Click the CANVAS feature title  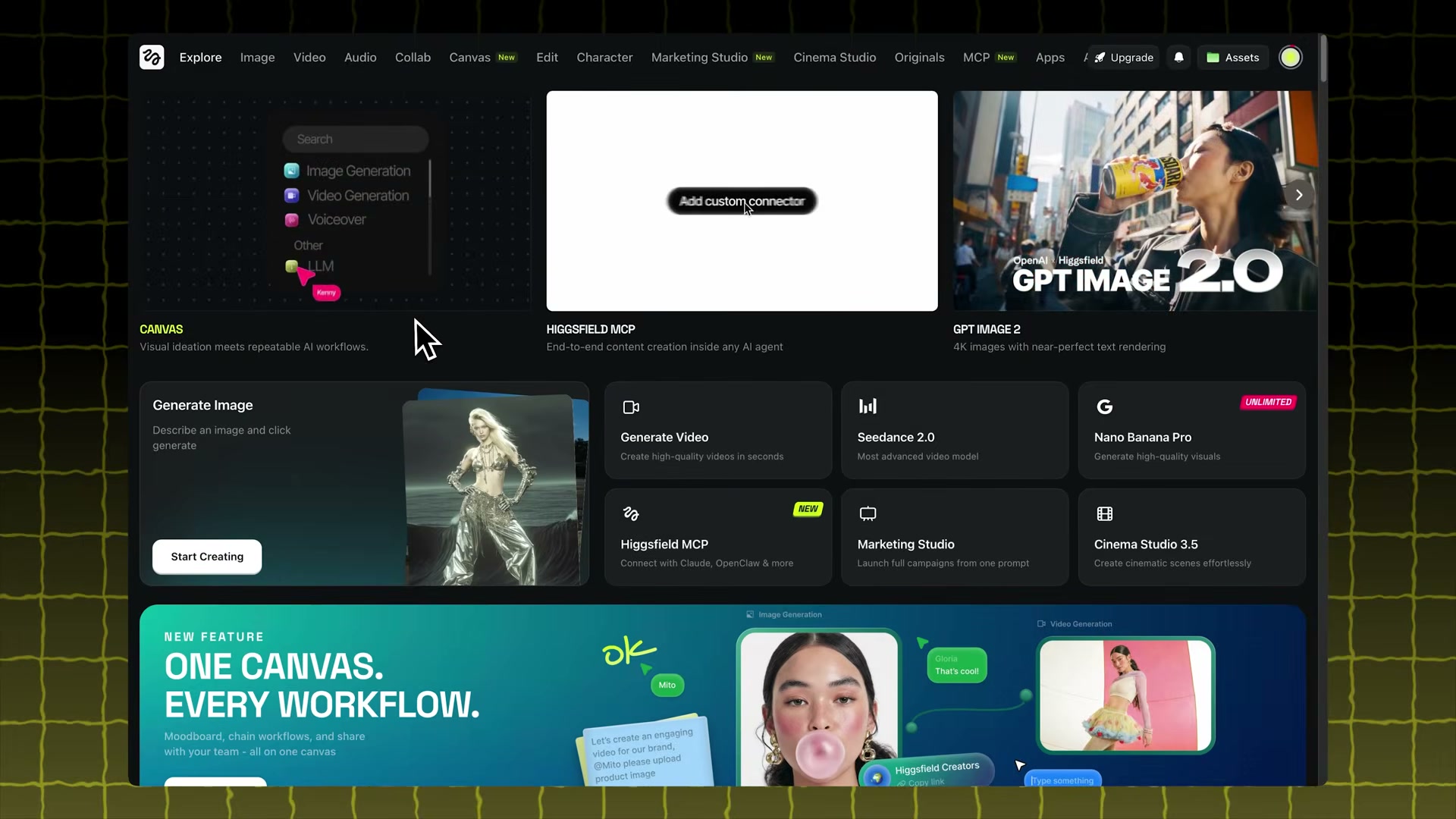click(161, 329)
